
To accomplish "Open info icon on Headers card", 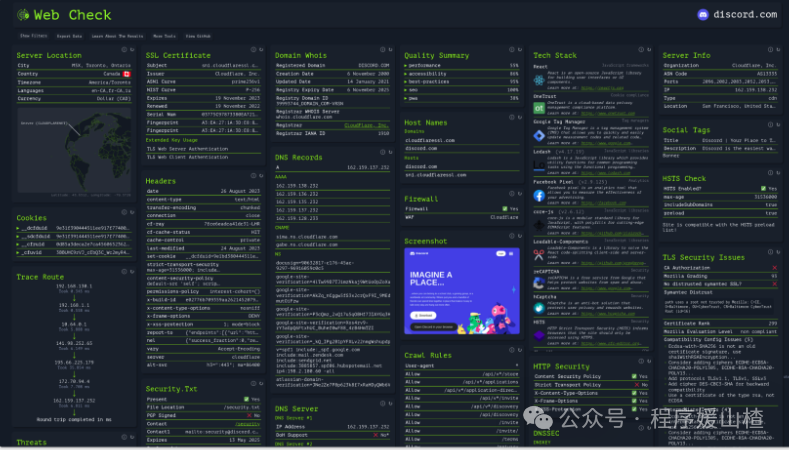I will pyautogui.click(x=254, y=175).
